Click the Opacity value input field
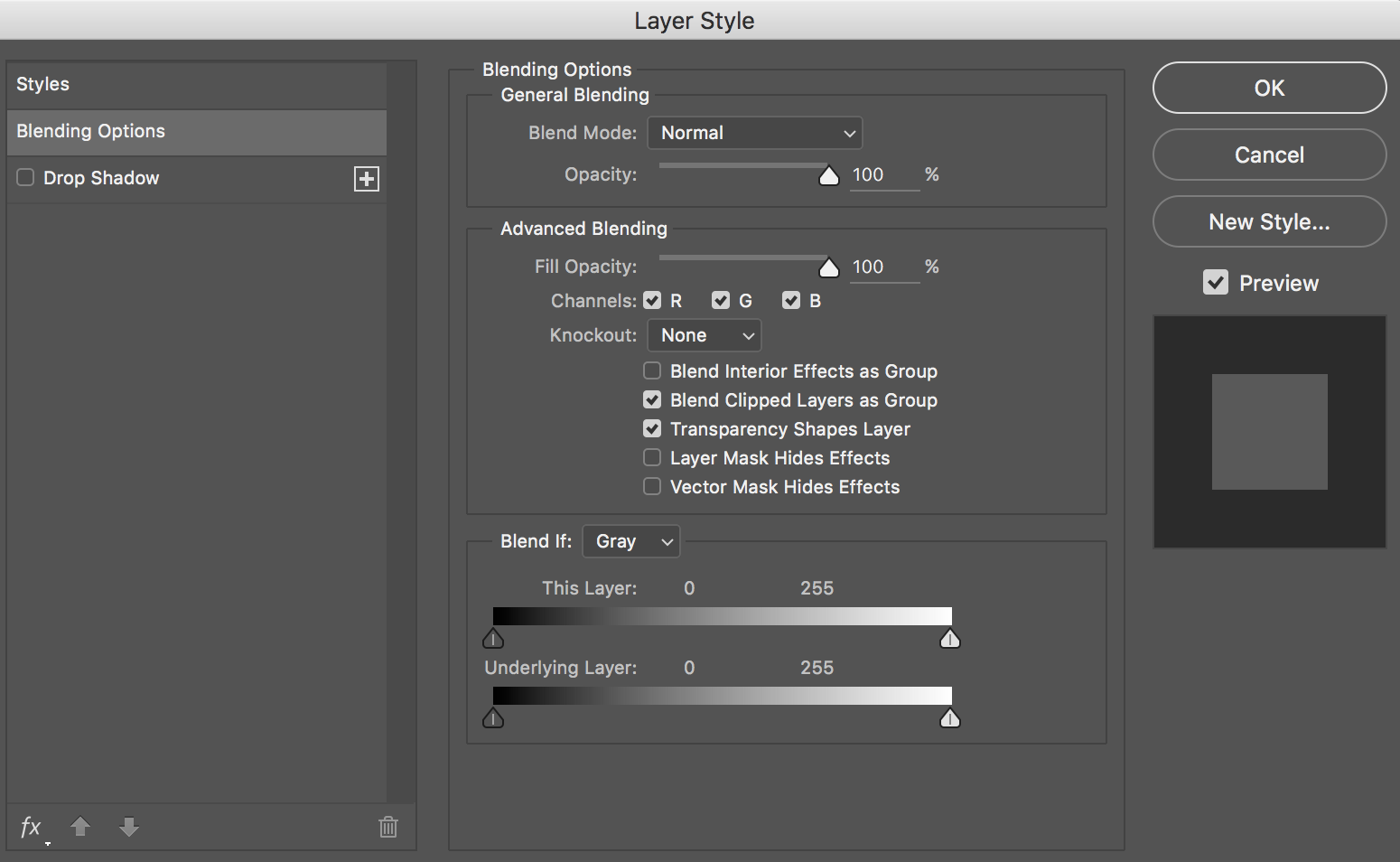Screen dimensions: 1400x862 click(x=884, y=175)
